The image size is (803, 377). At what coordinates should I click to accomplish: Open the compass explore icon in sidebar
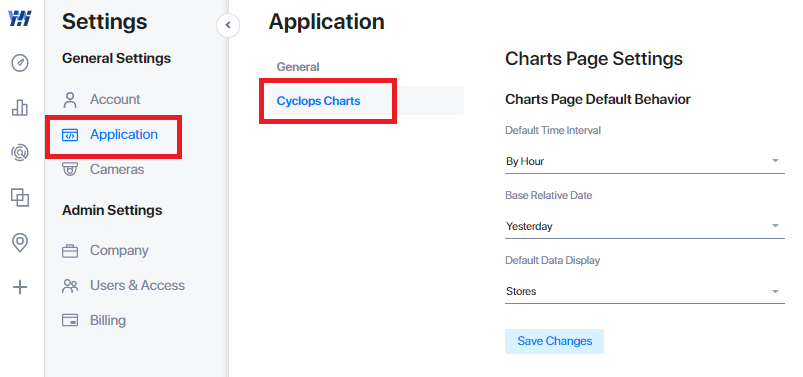(x=20, y=64)
